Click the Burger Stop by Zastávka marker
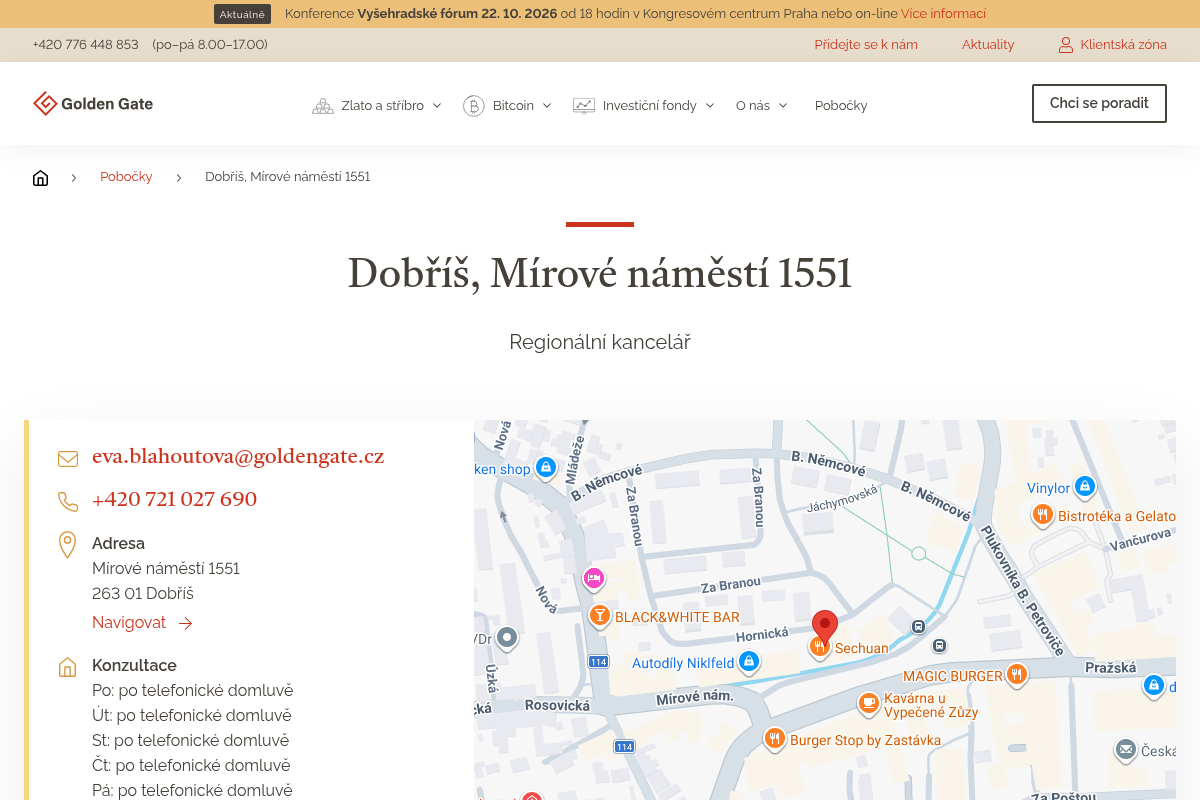The image size is (1200, 800). coord(774,739)
